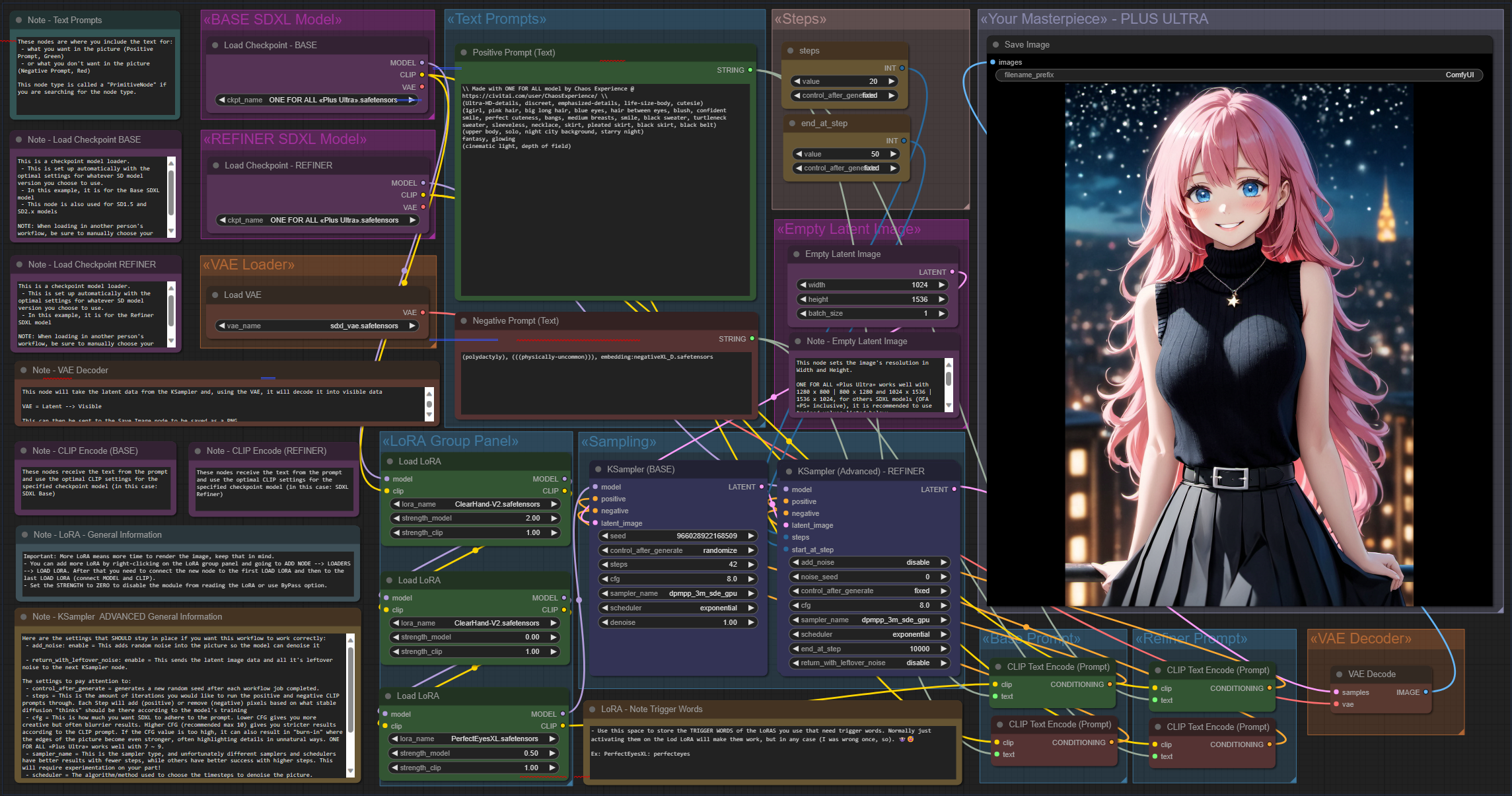Click the MODEL output slot on Load Checkpoint - BASE
The width and height of the screenshot is (1512, 796).
pyautogui.click(x=422, y=63)
